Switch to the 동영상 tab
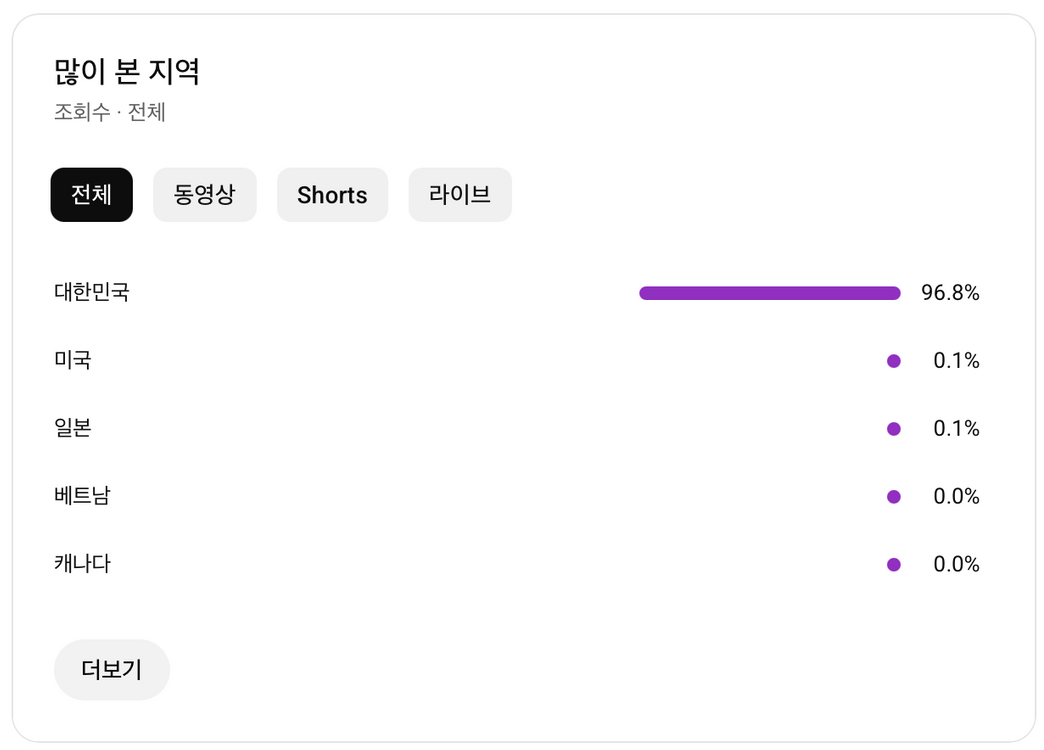The image size is (1044, 750). (x=204, y=195)
